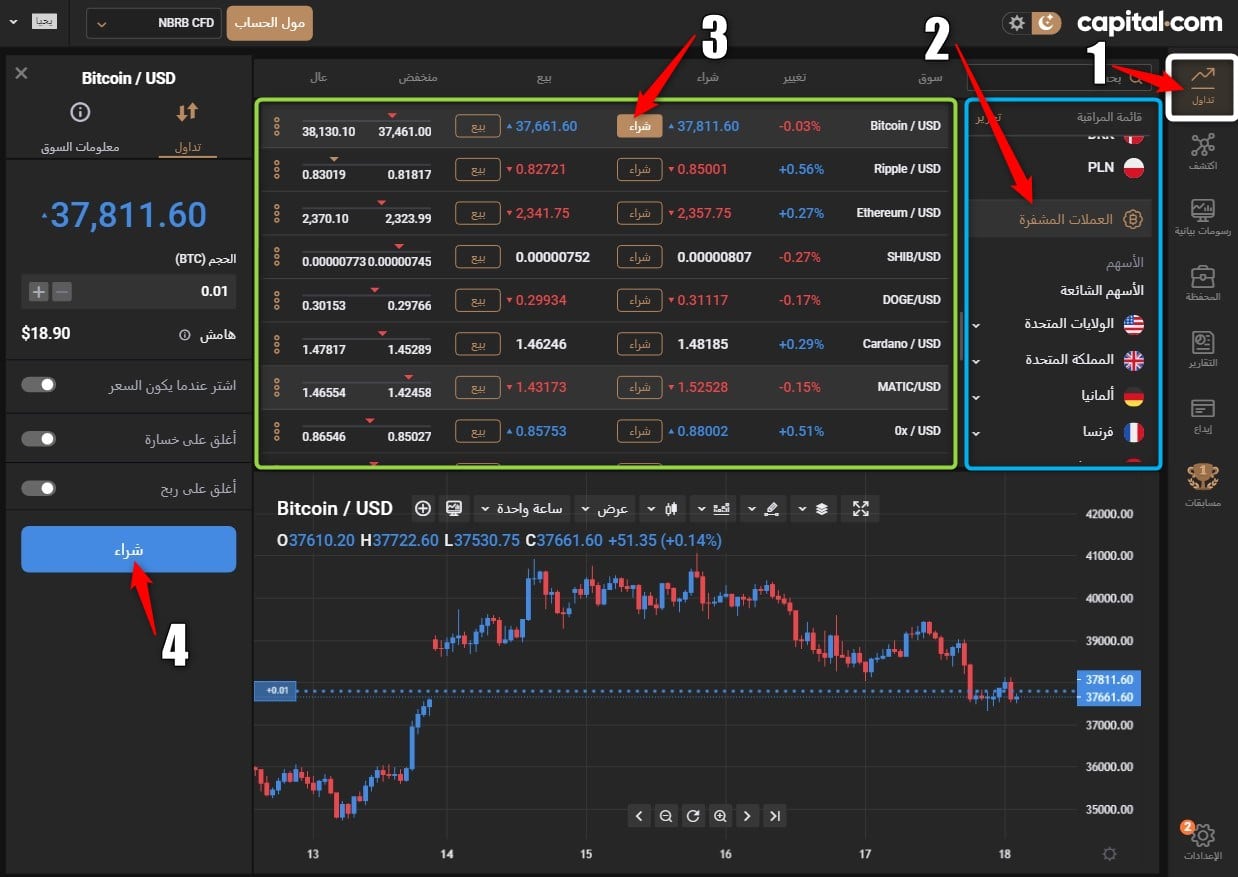This screenshot has width=1238, height=877.
Task: Open chart settings gear near time axis
Action: click(1109, 854)
